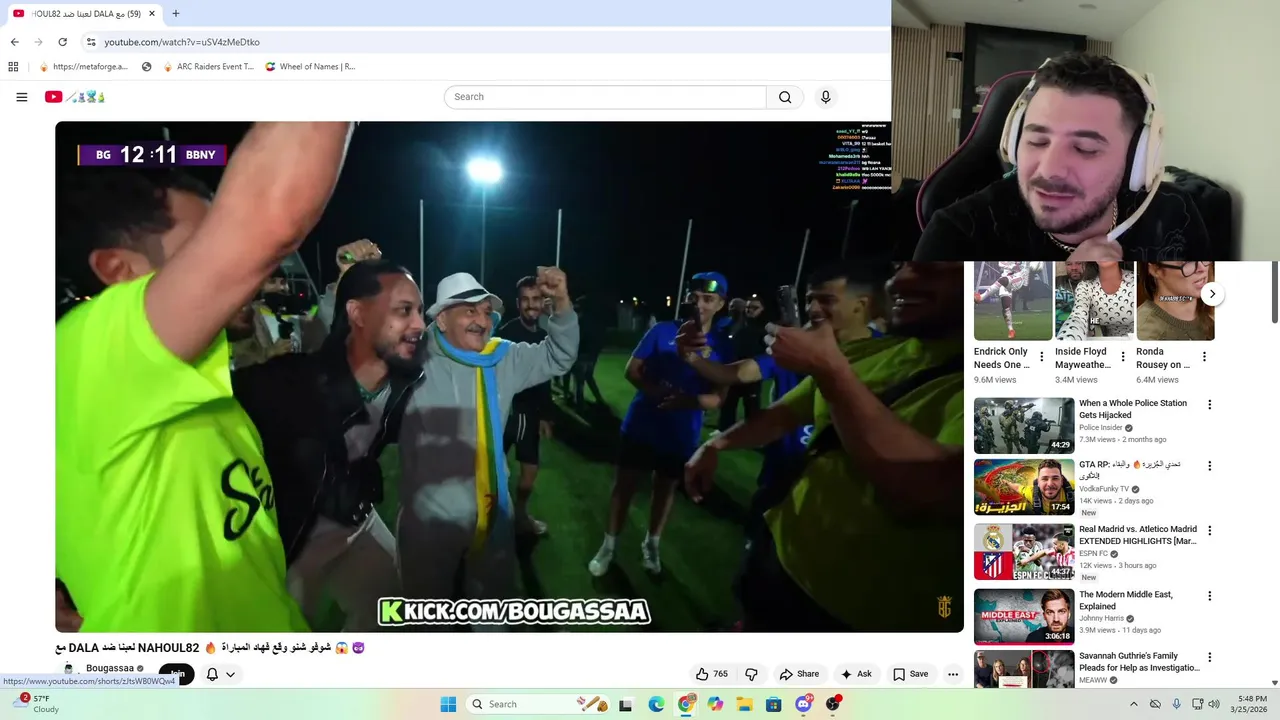
Task: Open a new browser tab
Action: 176,14
